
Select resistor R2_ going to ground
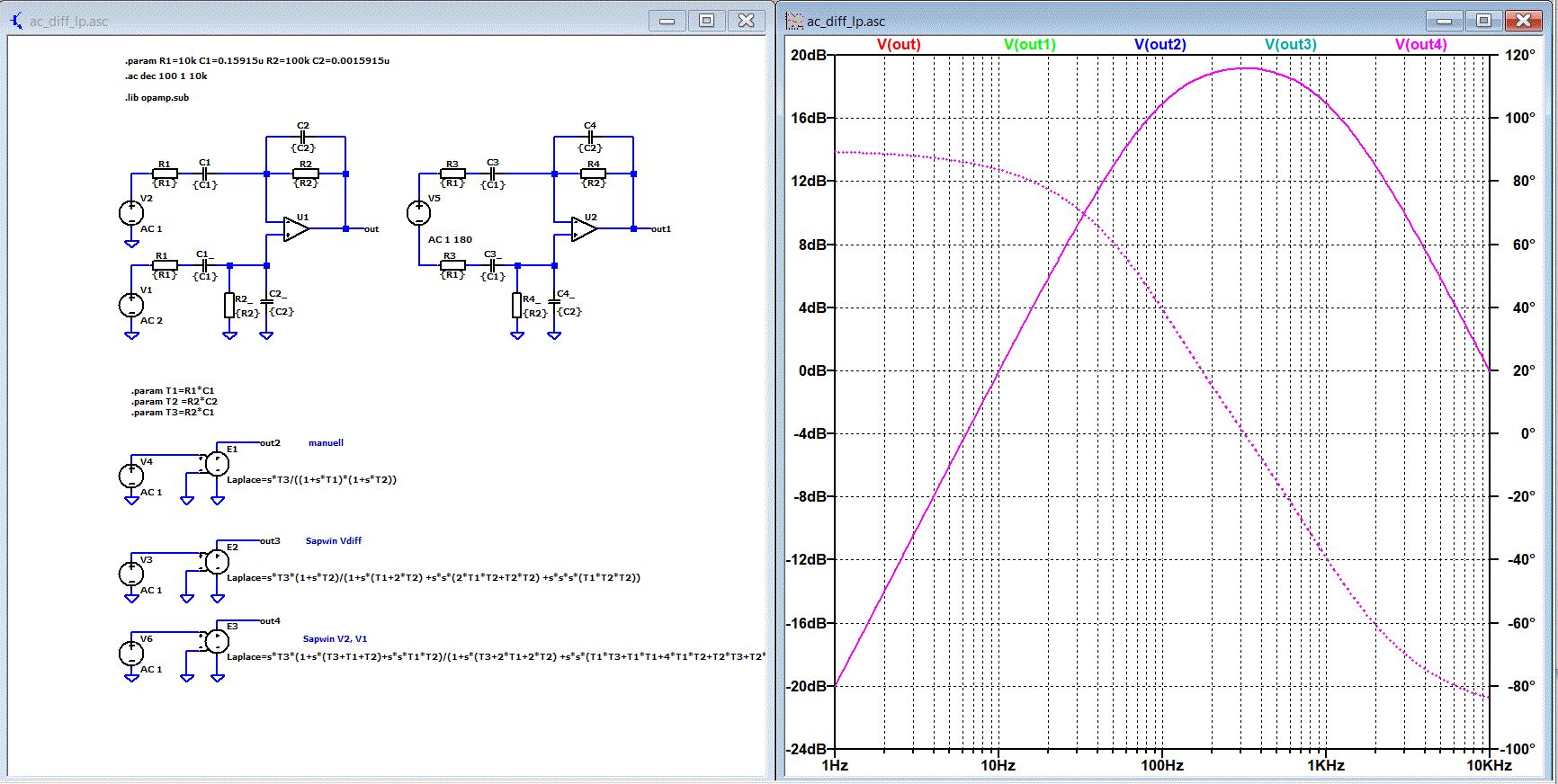(x=229, y=306)
